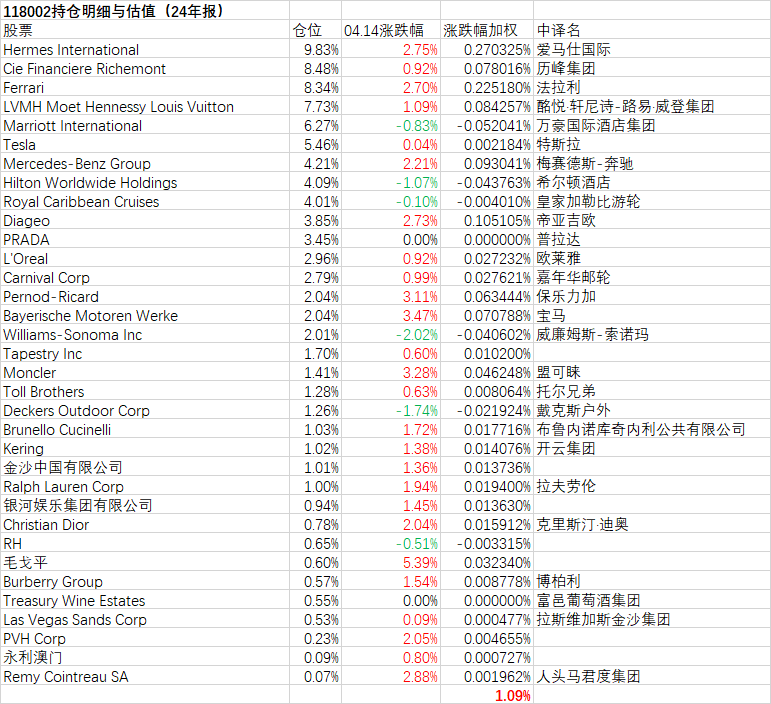Viewport: 771px width, 704px height.
Task: Click the L'Oreal cell
Action: pos(145,259)
